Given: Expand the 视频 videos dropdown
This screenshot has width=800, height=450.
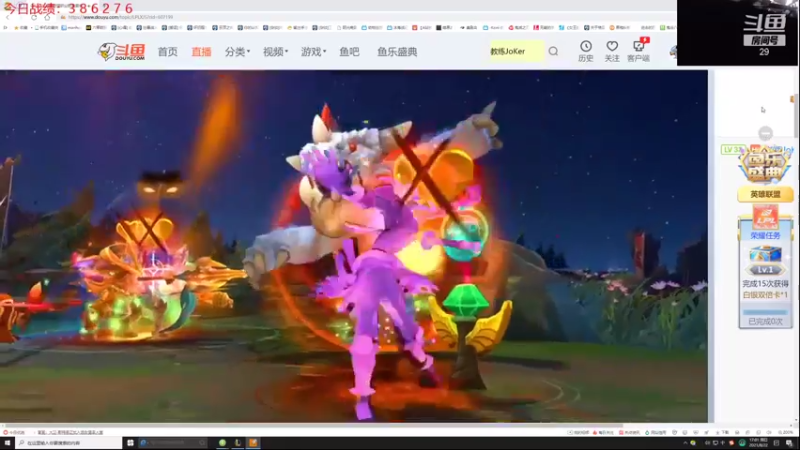Looking at the screenshot, I should 276,52.
